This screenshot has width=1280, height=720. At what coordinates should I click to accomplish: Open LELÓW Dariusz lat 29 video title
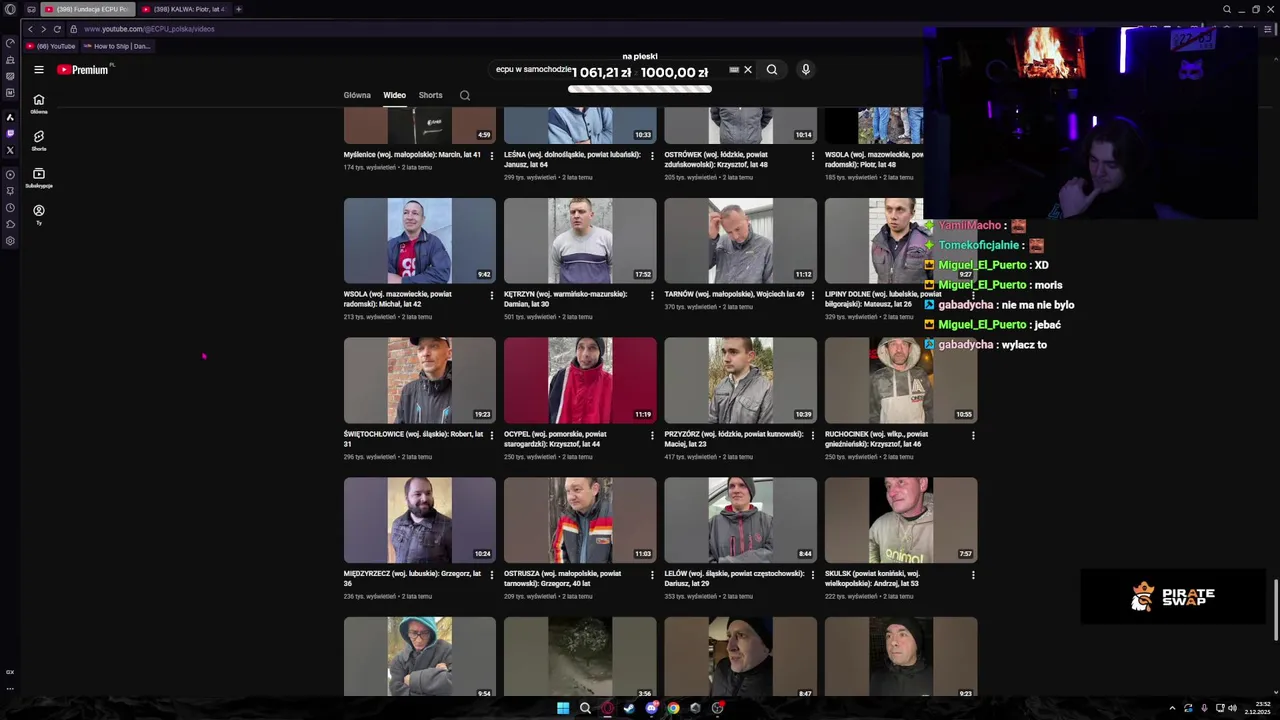coord(734,579)
